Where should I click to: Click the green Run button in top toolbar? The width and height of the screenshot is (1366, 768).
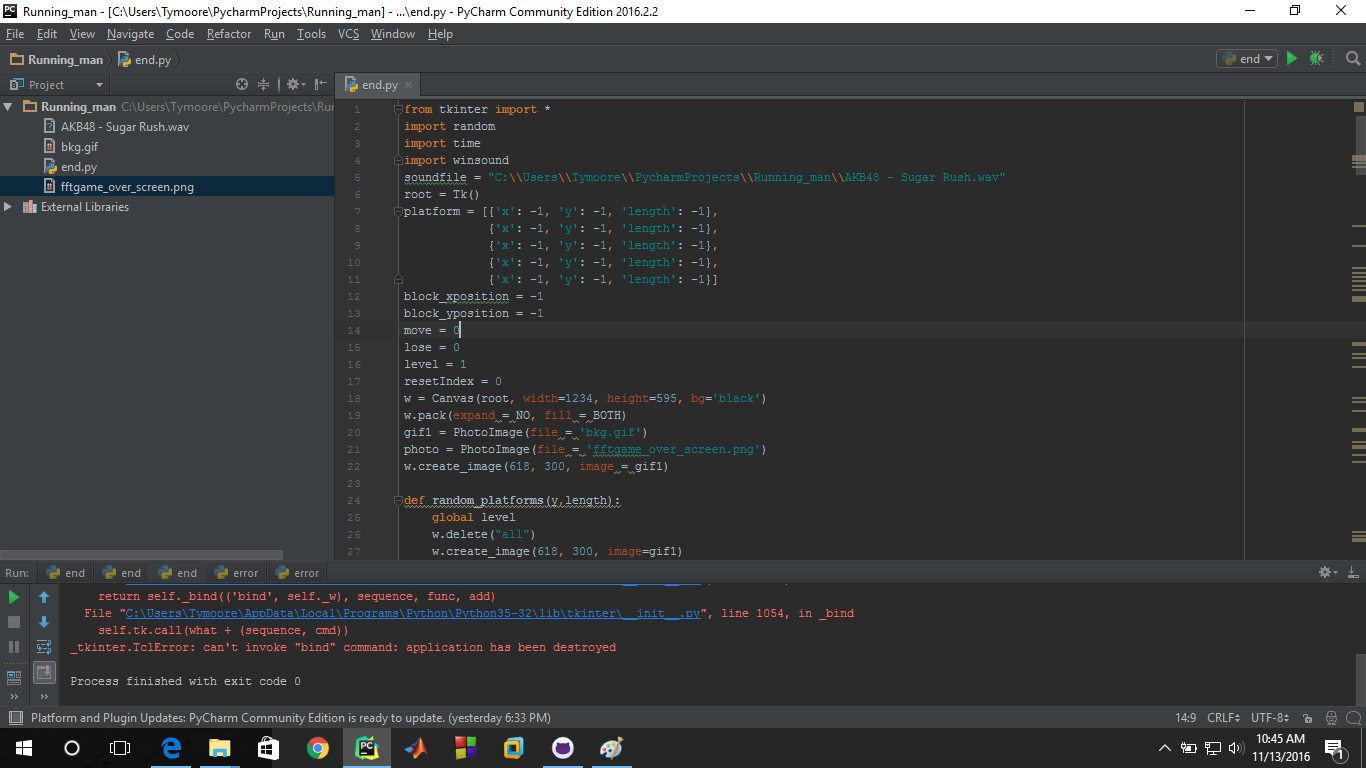point(1292,59)
